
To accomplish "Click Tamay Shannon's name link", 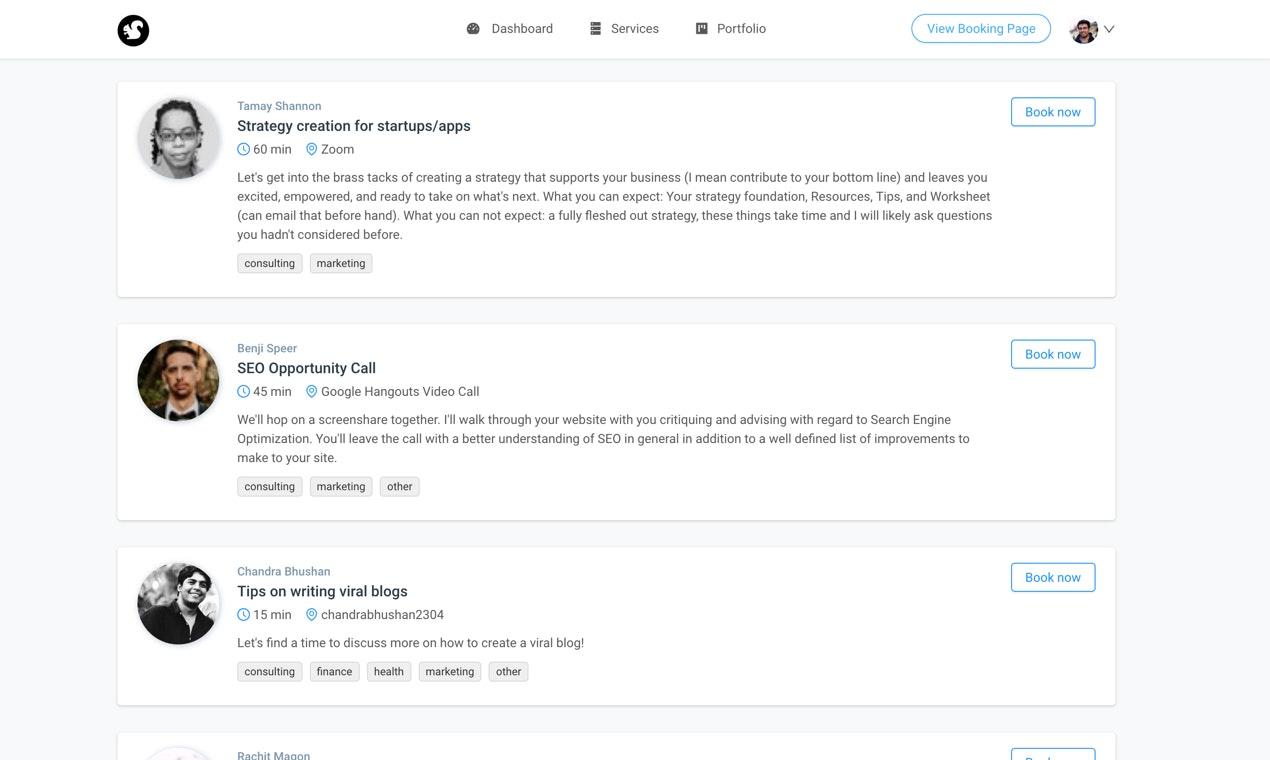I will tap(279, 106).
